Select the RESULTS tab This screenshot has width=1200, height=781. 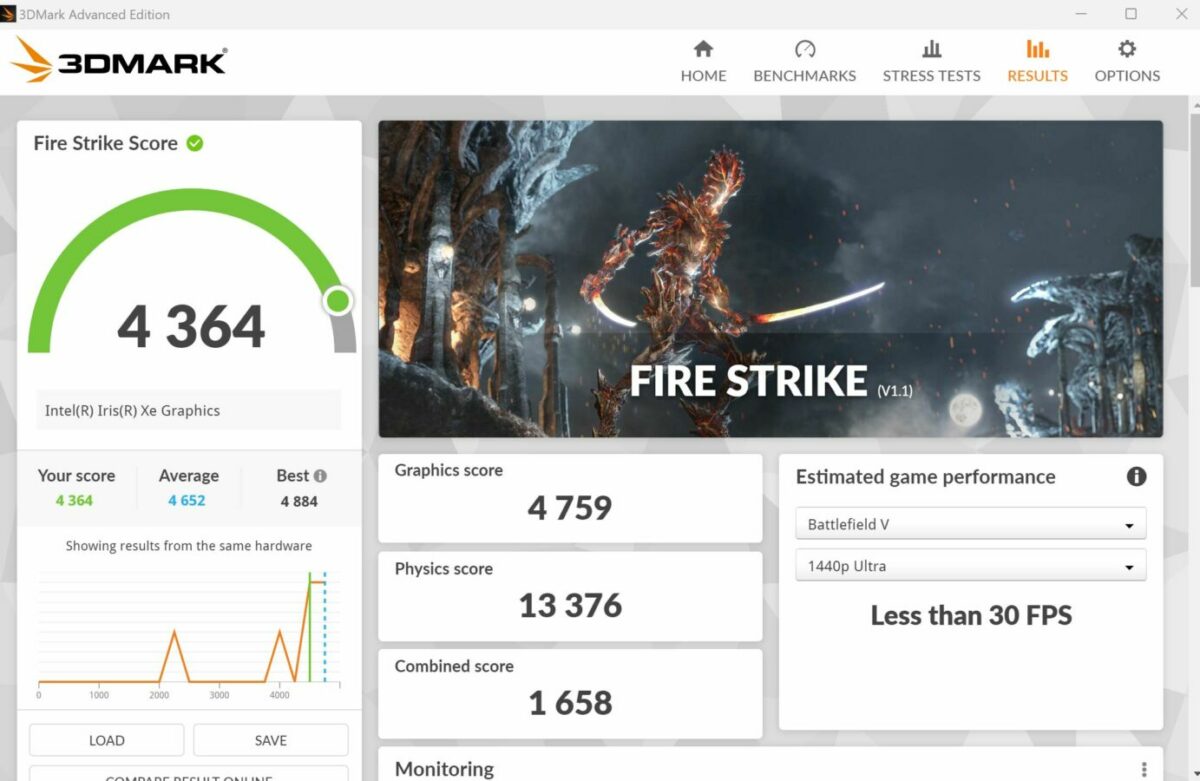[1037, 62]
